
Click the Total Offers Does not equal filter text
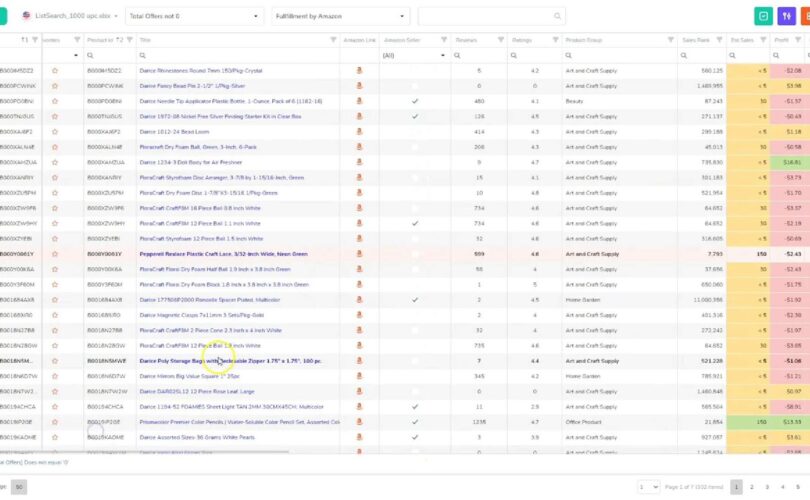(34, 462)
